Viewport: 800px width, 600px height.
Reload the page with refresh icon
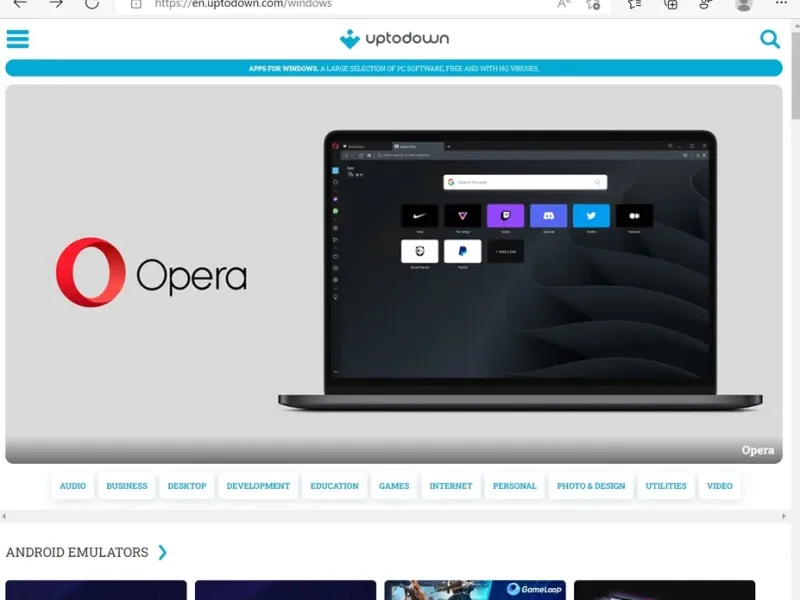tap(92, 4)
